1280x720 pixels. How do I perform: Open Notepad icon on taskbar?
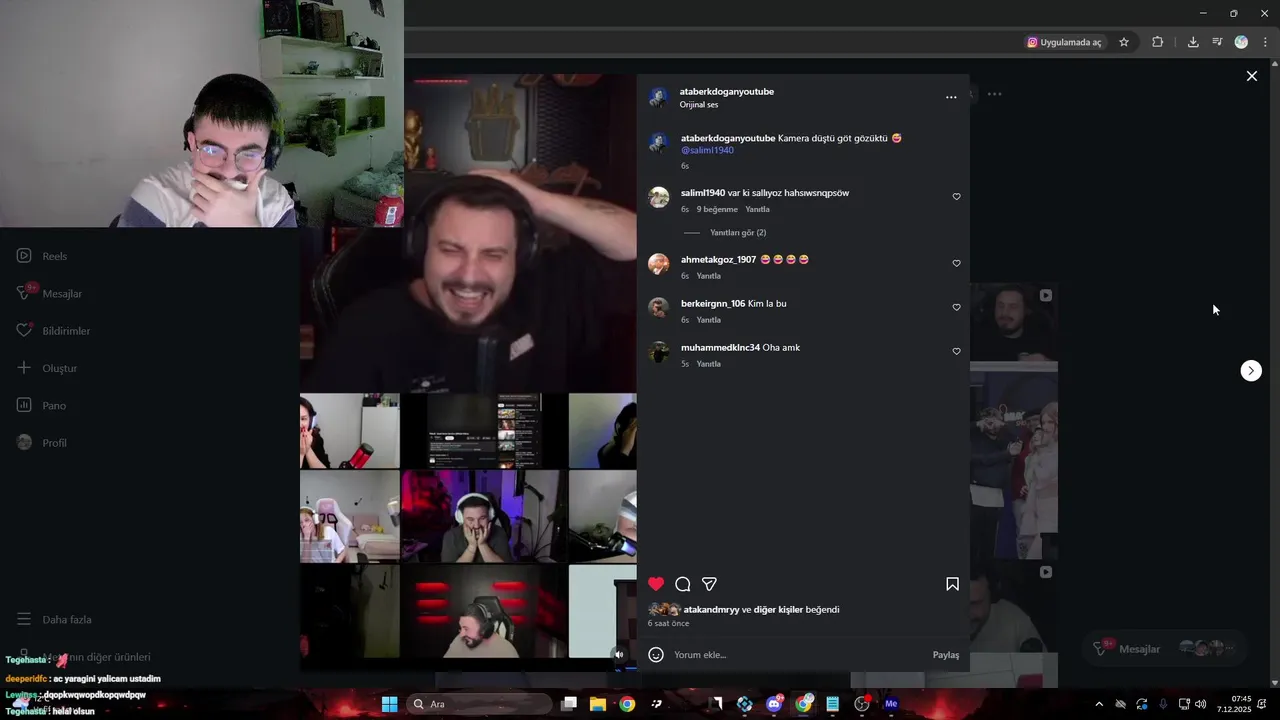832,704
